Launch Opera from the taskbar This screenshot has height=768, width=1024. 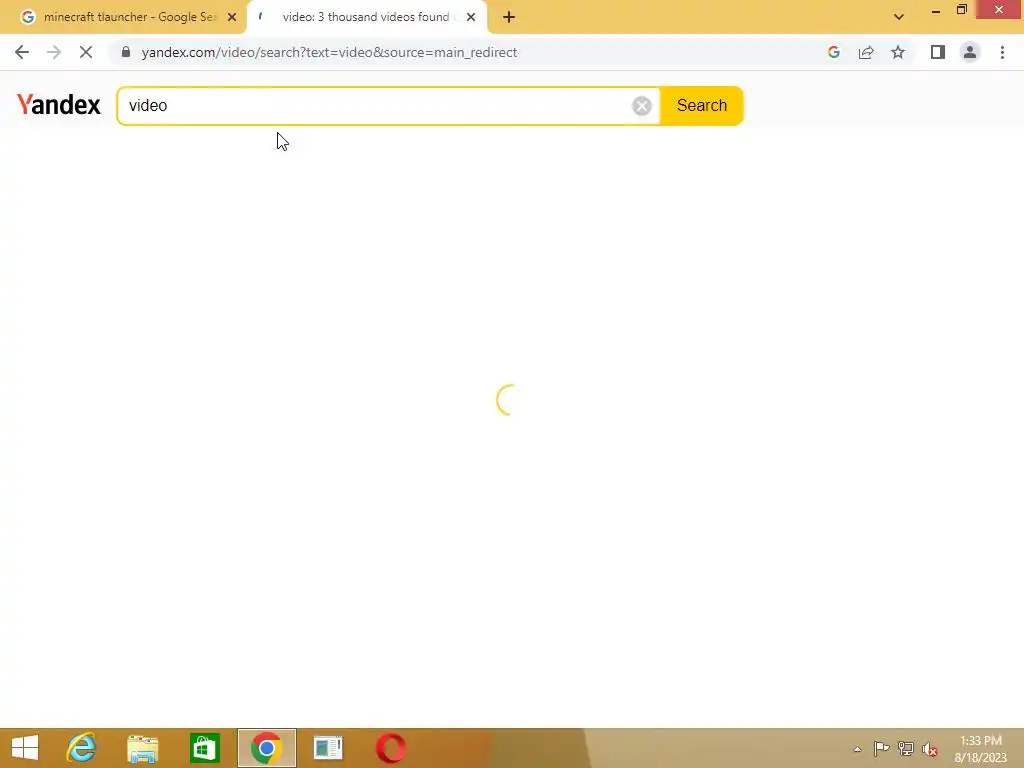(x=391, y=748)
